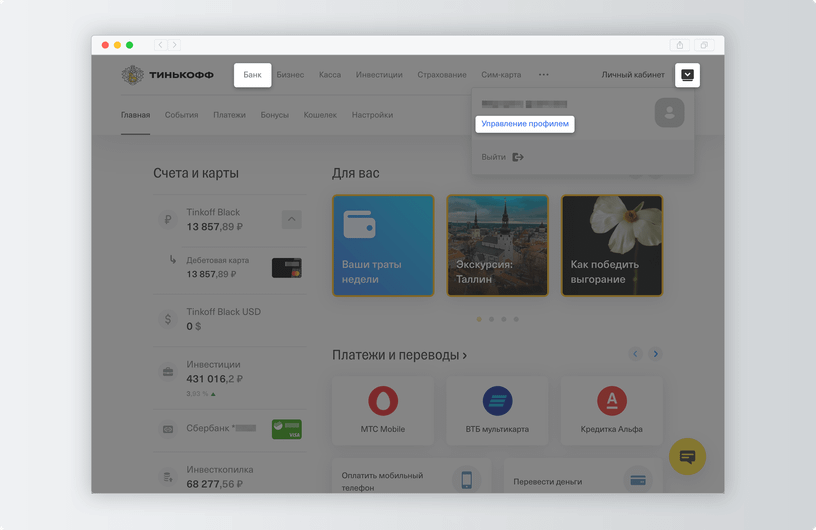
Task: Open the Дебетовая карта row
Action: tap(230, 268)
